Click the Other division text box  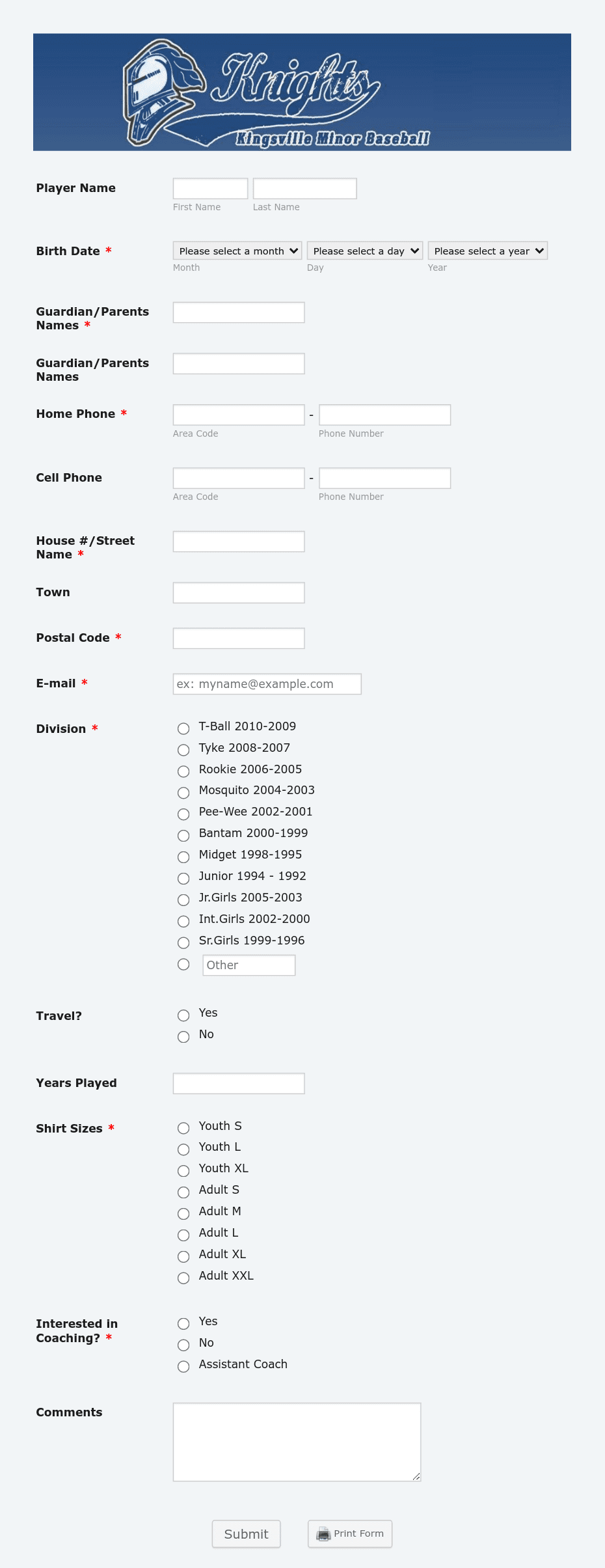[249, 965]
